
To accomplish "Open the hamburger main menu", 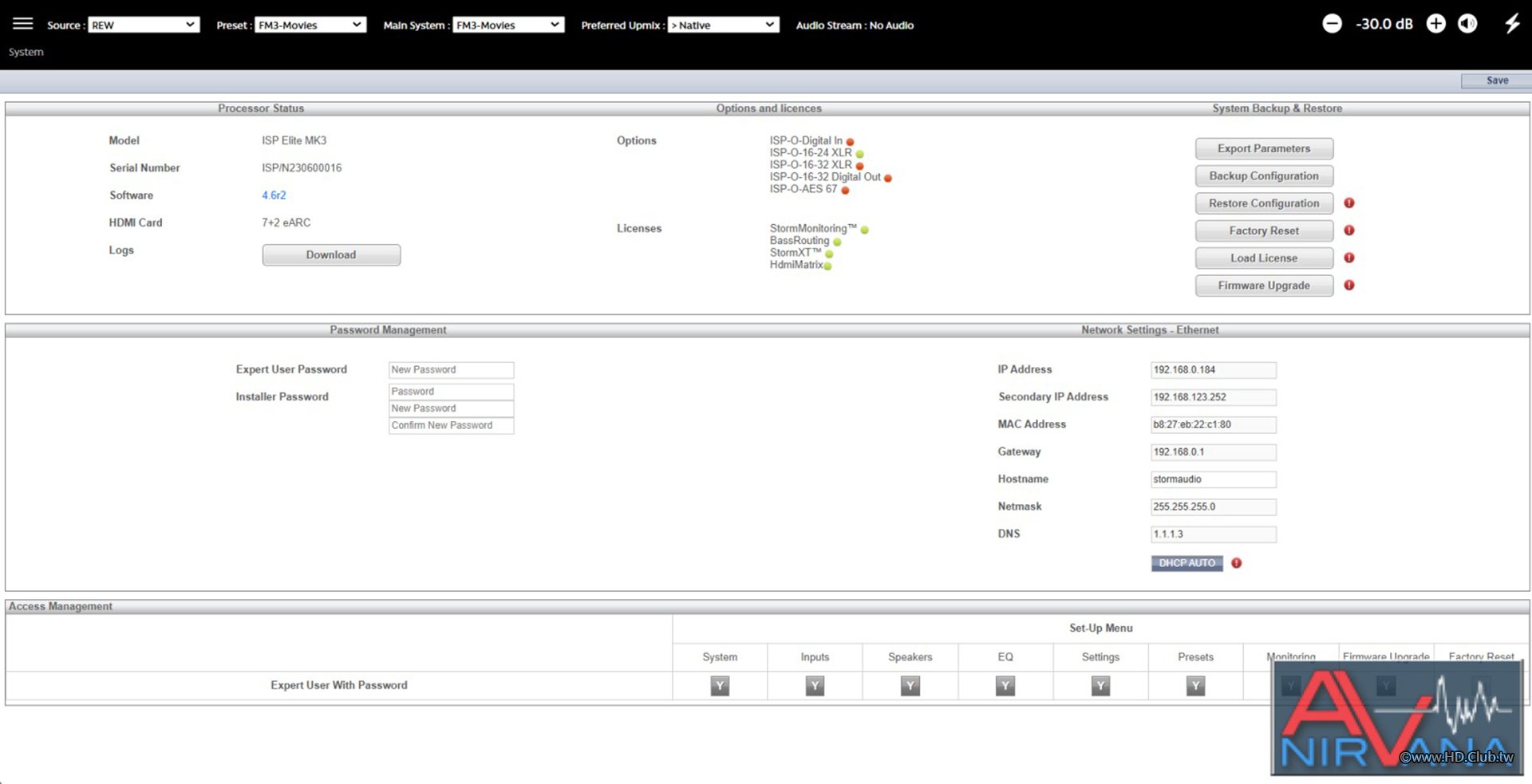I will [x=23, y=23].
